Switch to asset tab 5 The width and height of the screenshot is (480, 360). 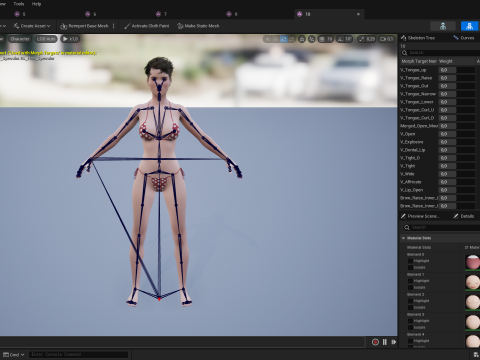coord(20,14)
